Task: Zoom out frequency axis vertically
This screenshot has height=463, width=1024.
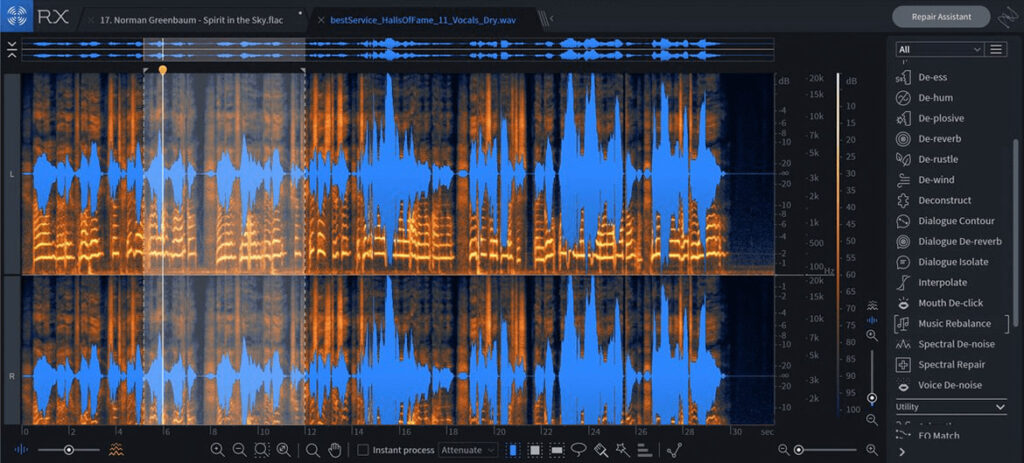Action: pos(872,419)
